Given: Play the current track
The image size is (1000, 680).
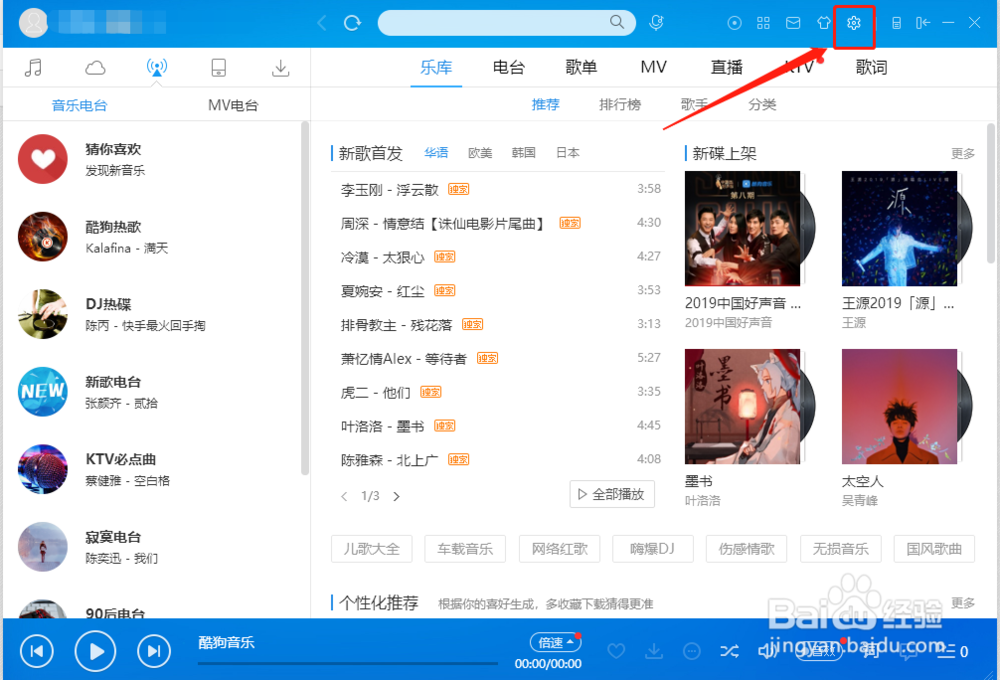Looking at the screenshot, I should click(x=96, y=651).
